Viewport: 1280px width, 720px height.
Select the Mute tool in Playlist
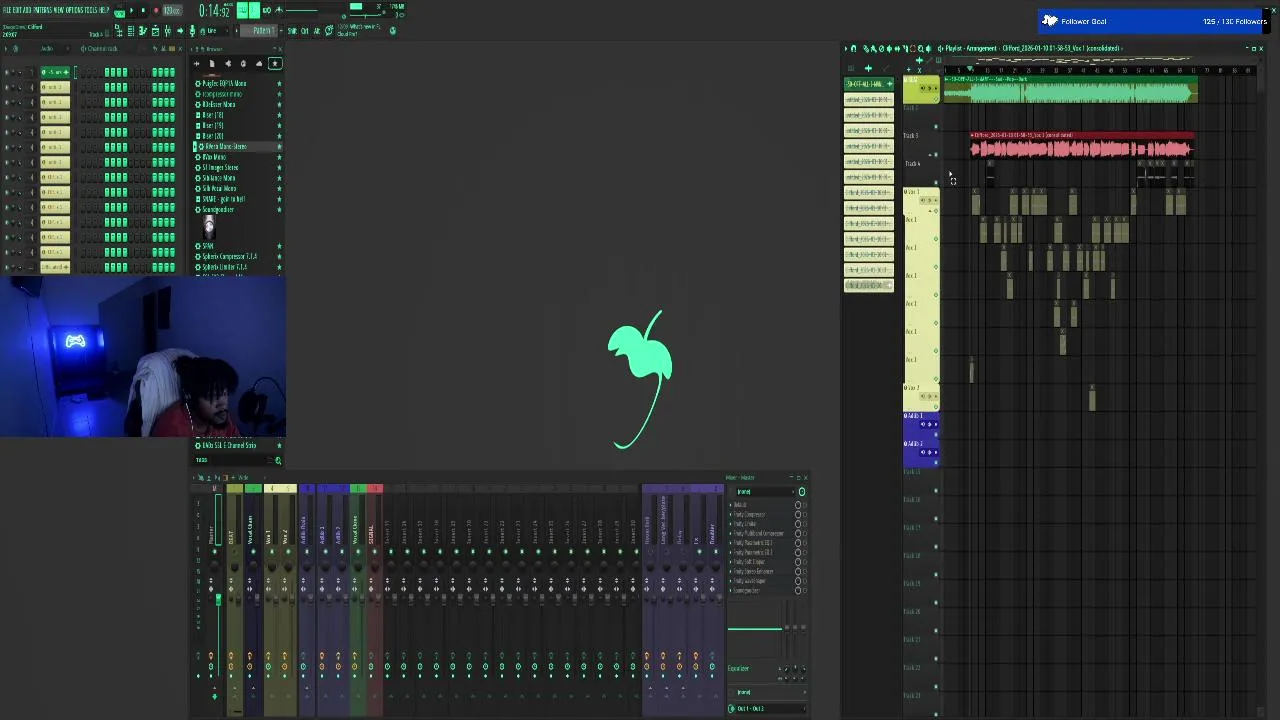889,48
